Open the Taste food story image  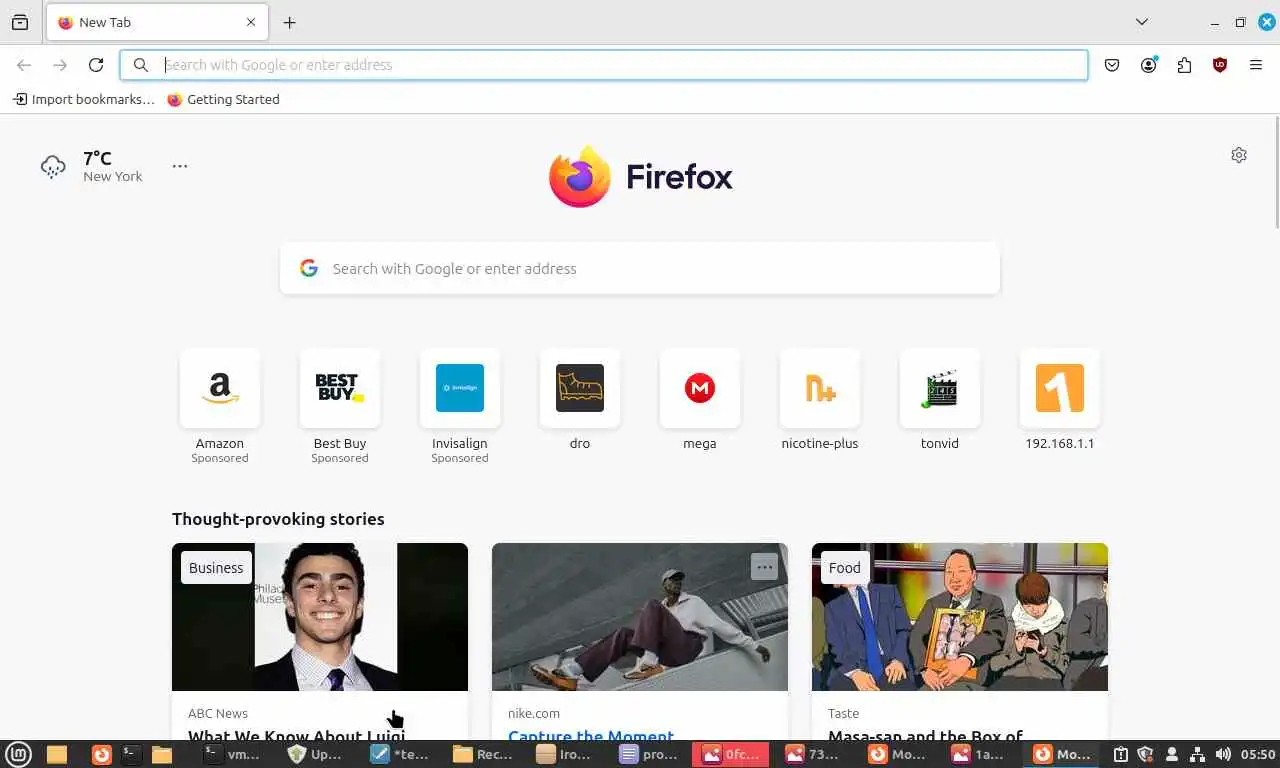point(960,617)
